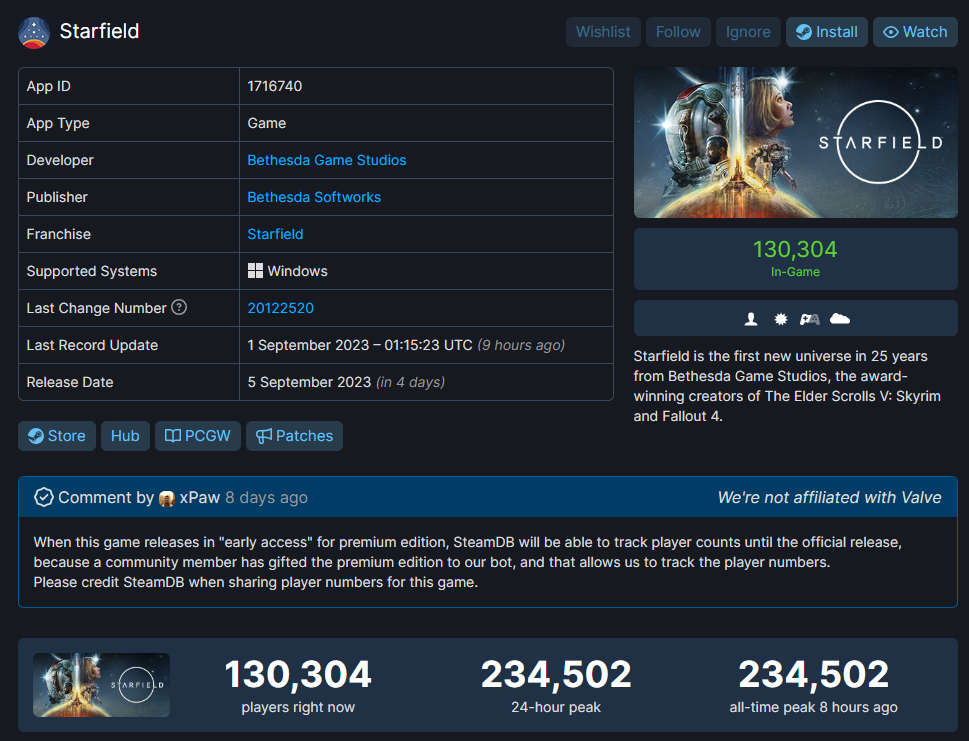
Task: Open the community Hub button
Action: 125,436
